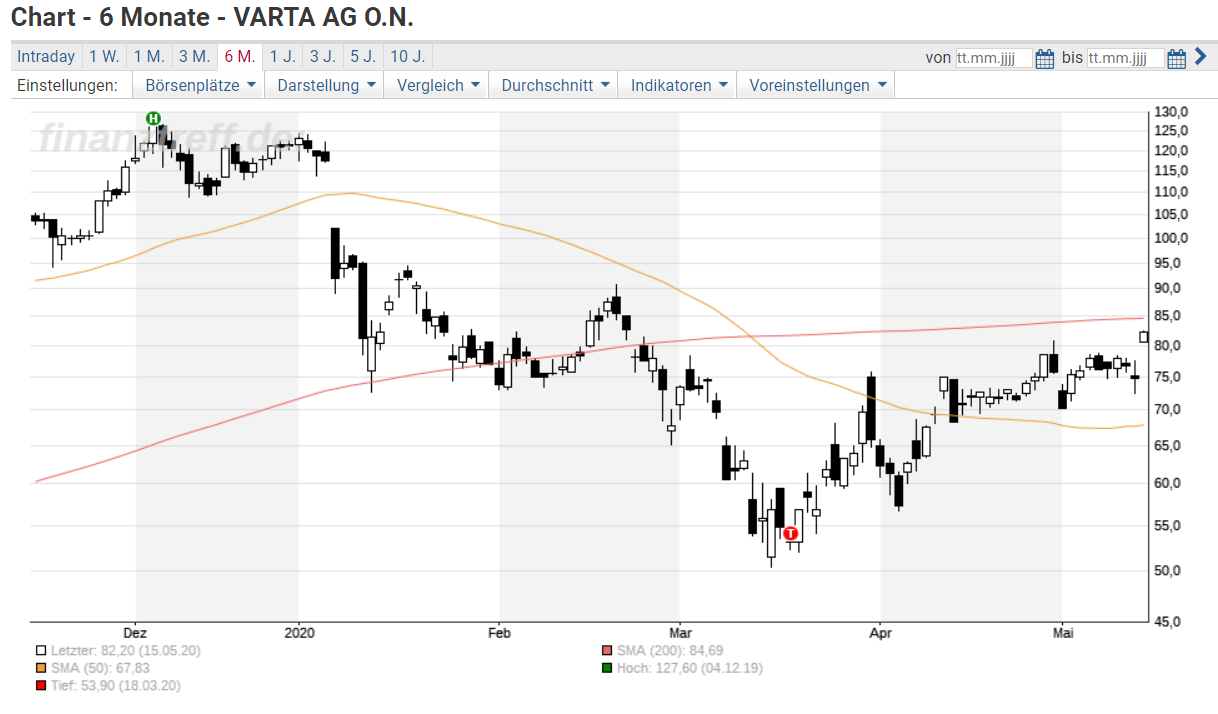Click the 'Einstellungen:' label

[67, 85]
